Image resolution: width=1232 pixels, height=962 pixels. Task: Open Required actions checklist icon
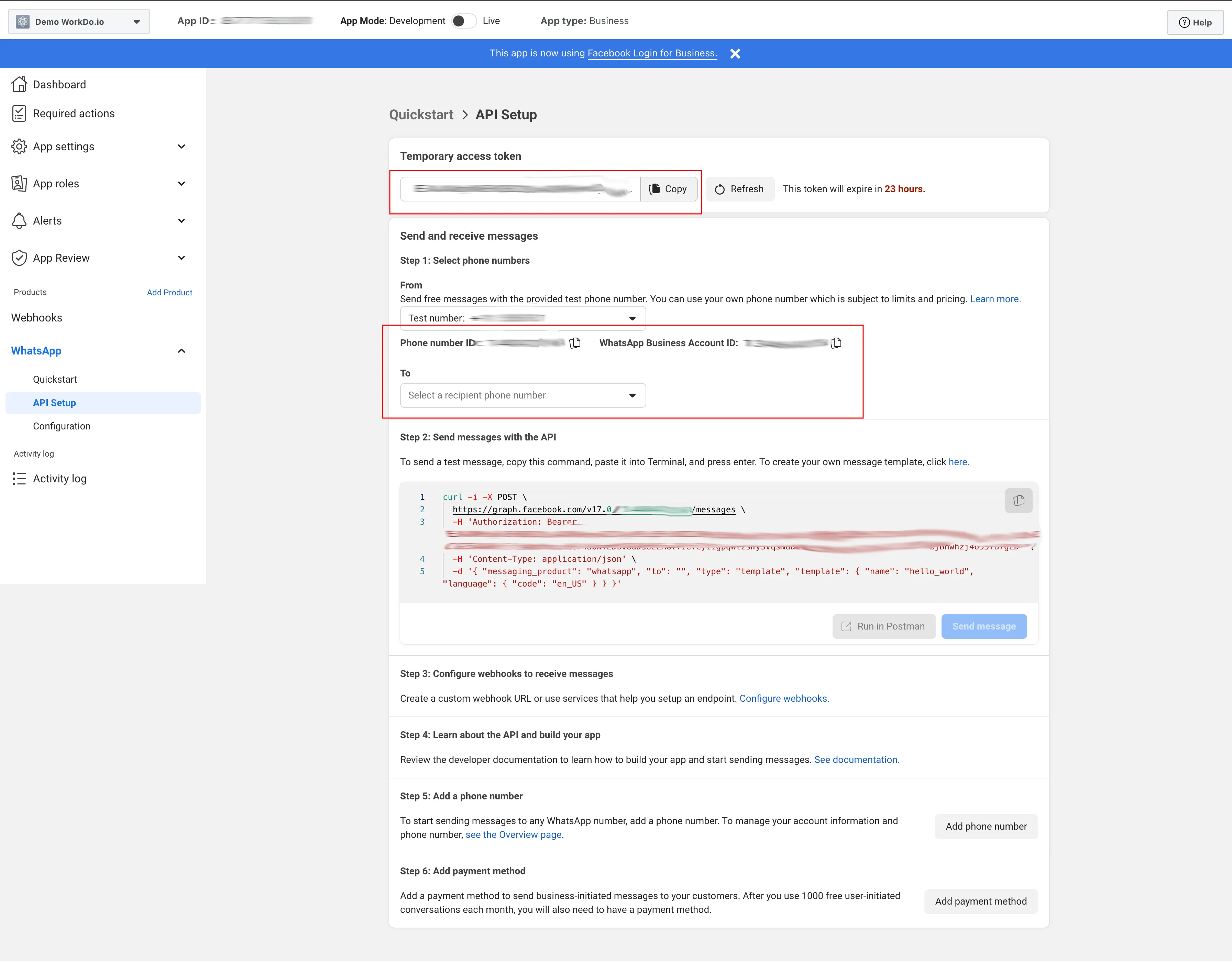(19, 113)
